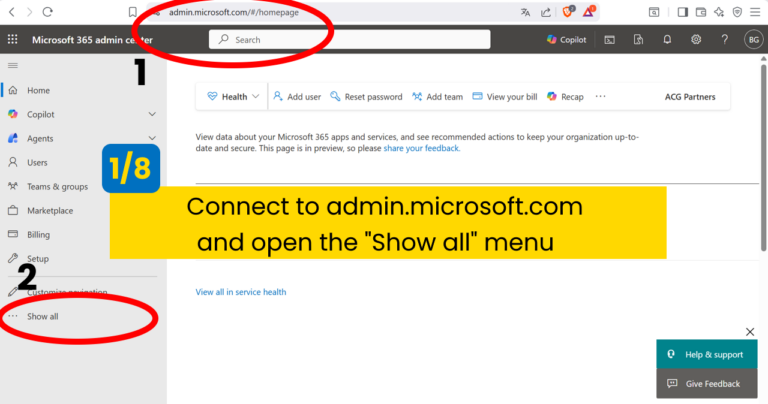This screenshot has height=404, width=768.
Task: Click the Add user button
Action: (x=296, y=97)
